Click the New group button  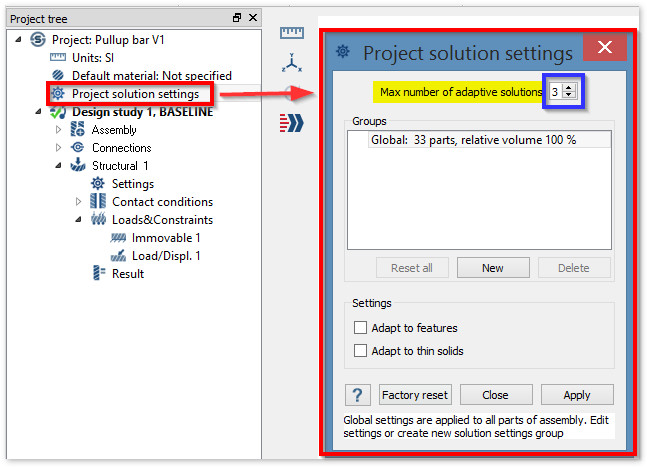point(493,268)
